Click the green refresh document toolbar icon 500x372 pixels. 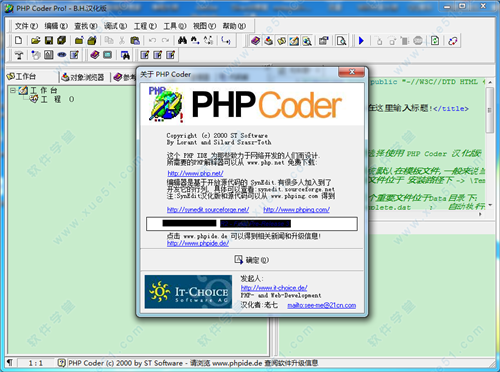tap(435, 41)
